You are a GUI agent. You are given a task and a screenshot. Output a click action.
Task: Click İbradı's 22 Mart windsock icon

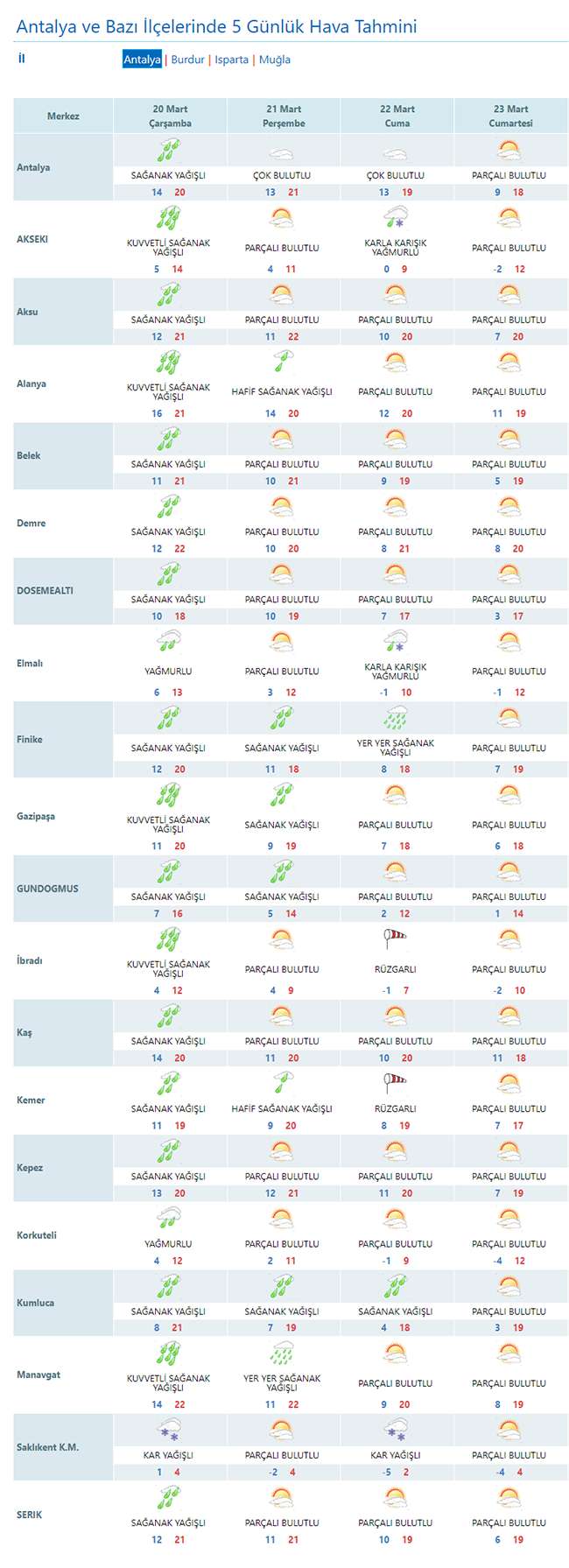click(396, 939)
